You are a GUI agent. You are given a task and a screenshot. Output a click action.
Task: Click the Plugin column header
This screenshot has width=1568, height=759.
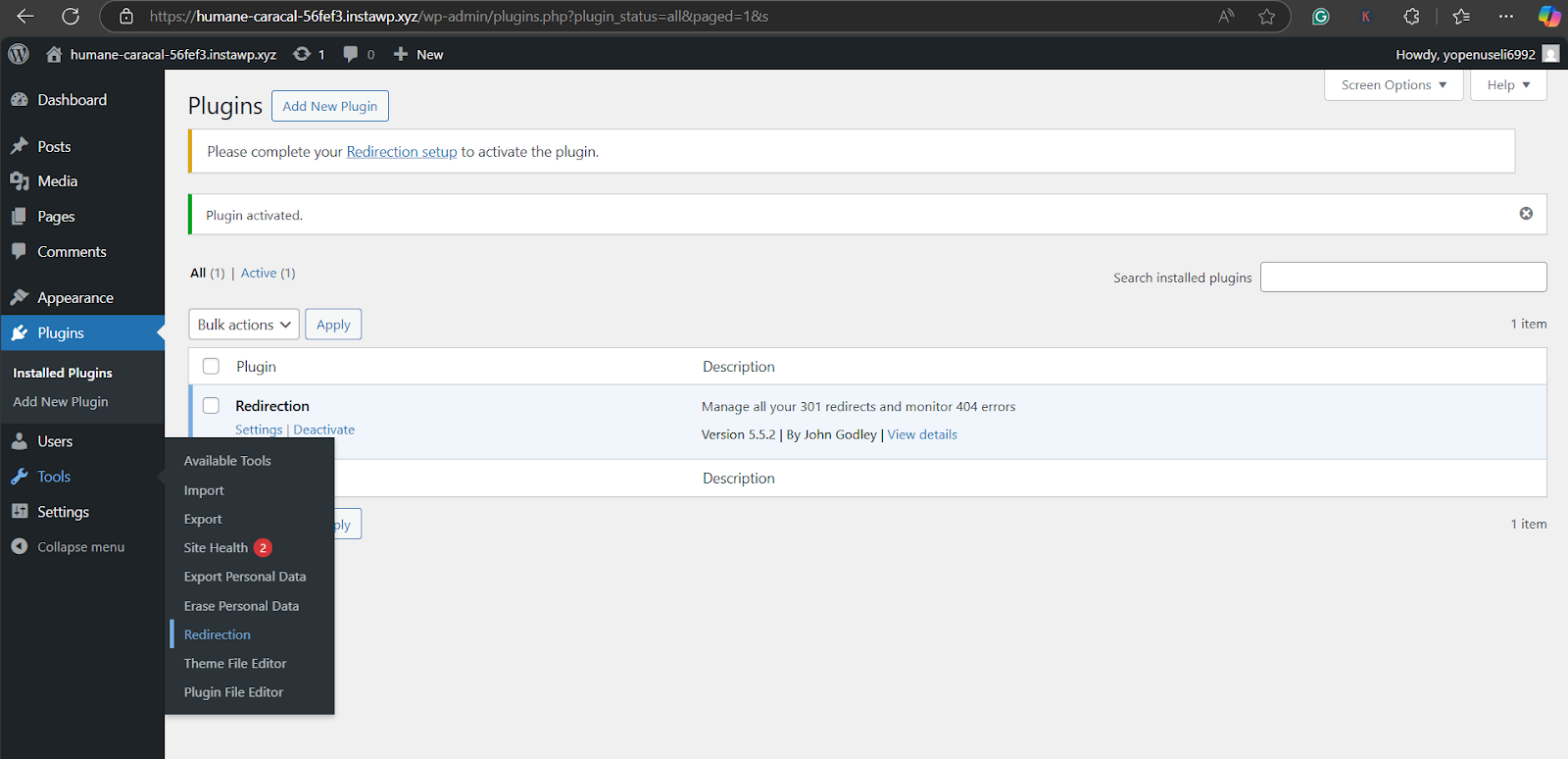[x=256, y=367]
